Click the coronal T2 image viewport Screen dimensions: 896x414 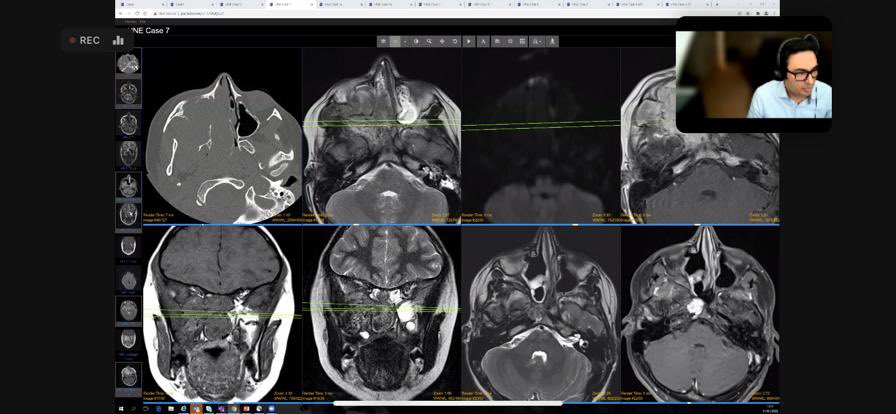click(382, 313)
